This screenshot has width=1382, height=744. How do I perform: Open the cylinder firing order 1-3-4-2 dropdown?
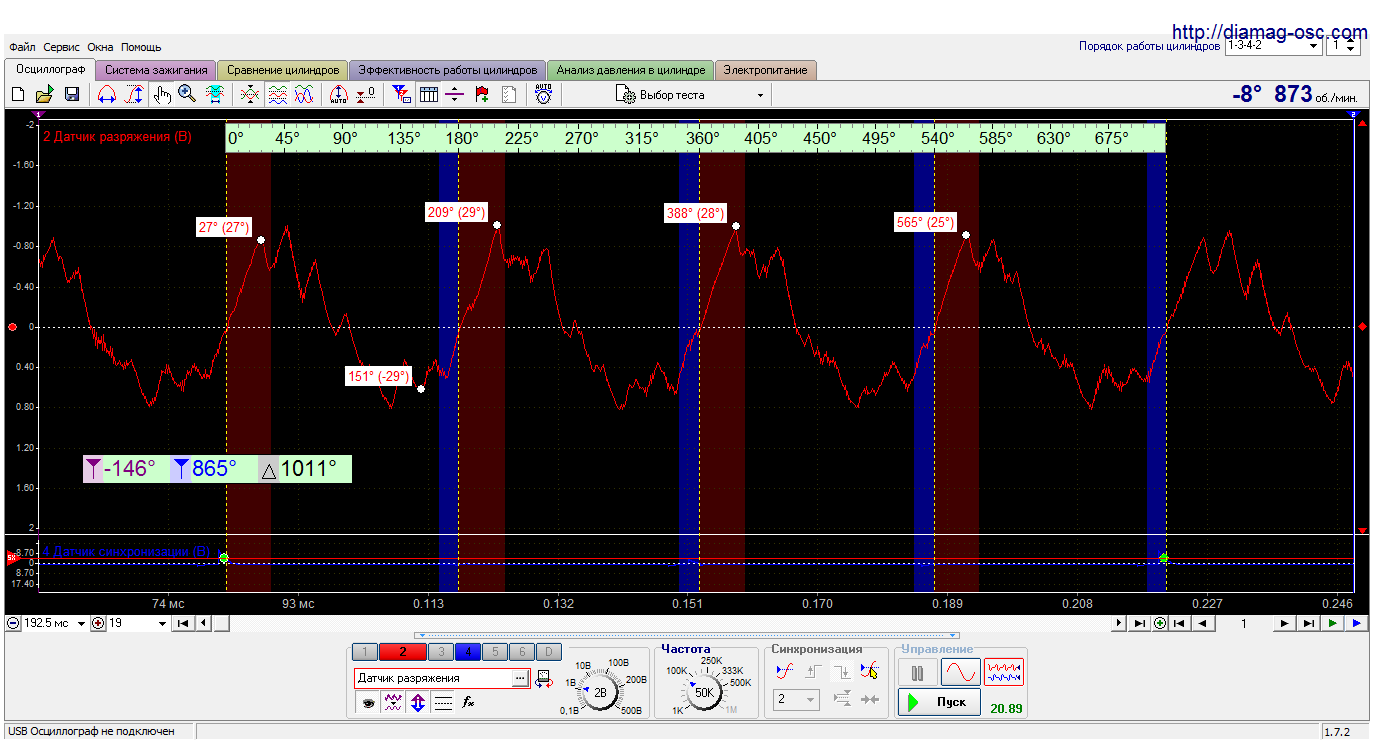pyautogui.click(x=1273, y=46)
